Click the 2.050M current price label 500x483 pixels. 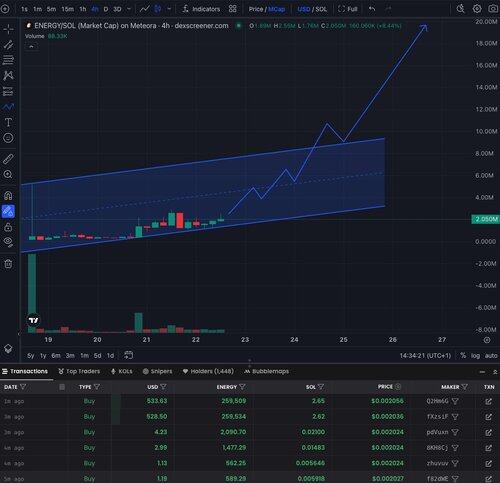[x=486, y=219]
